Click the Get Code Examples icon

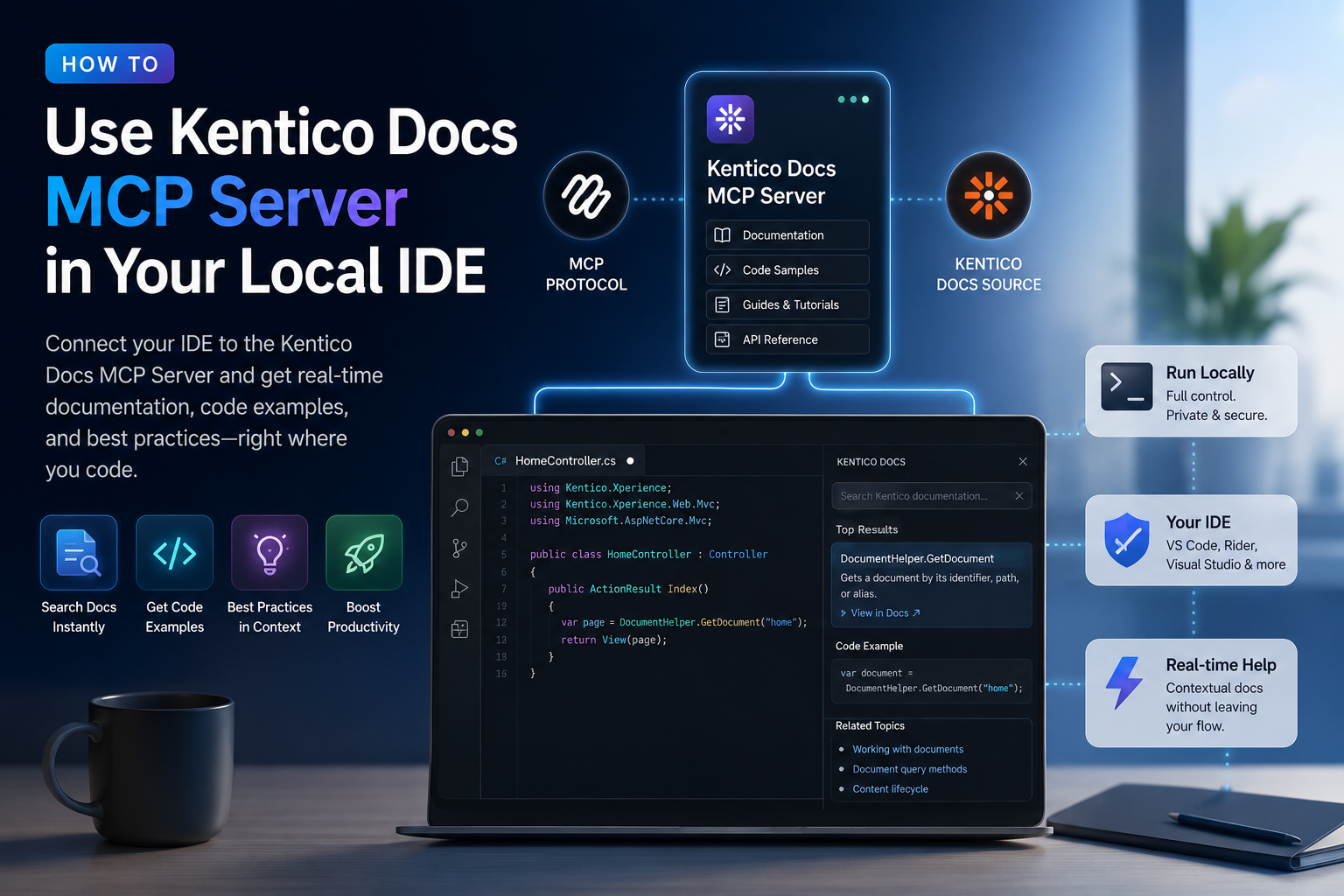pos(174,553)
